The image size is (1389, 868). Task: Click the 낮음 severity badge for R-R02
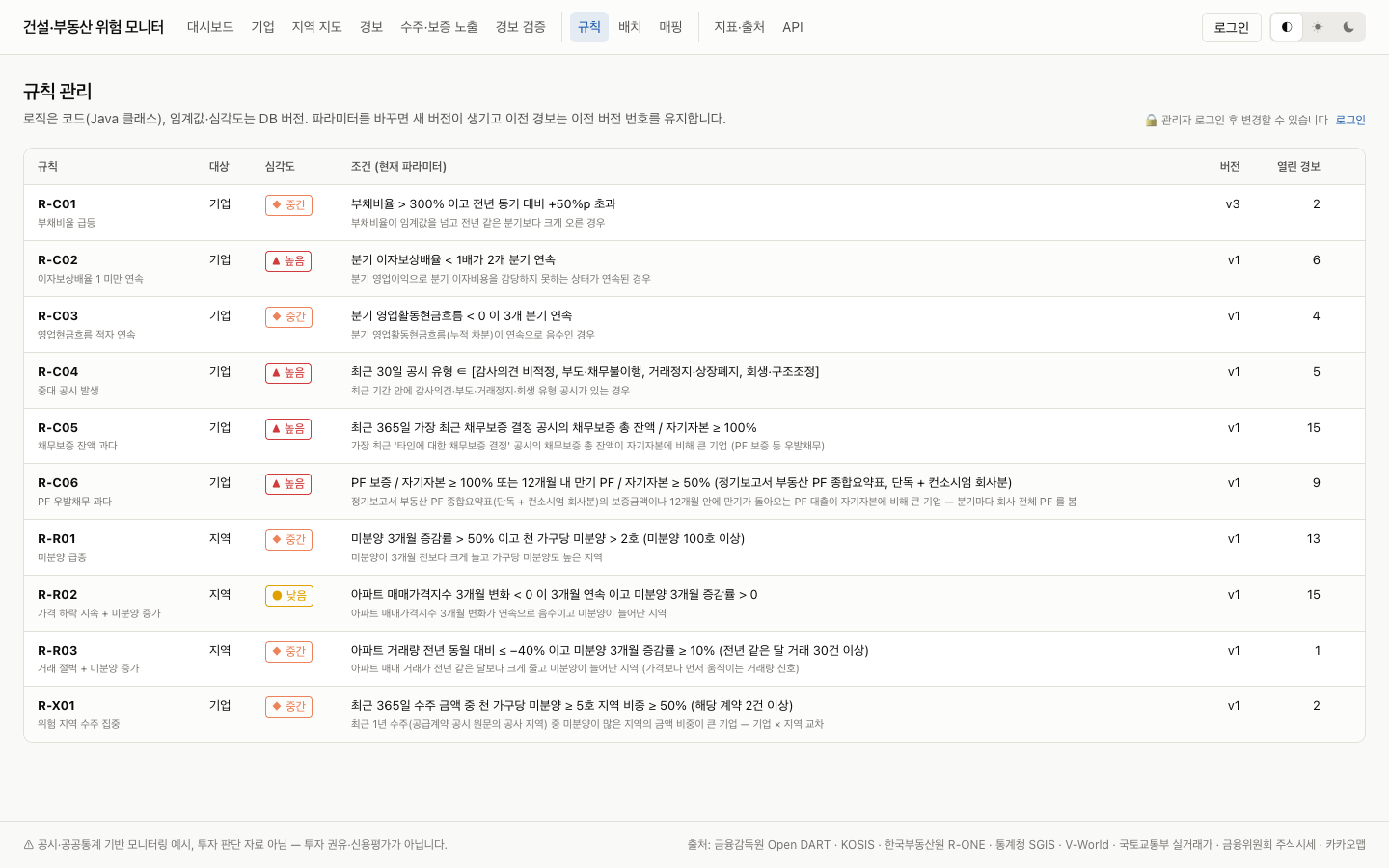[x=288, y=595]
